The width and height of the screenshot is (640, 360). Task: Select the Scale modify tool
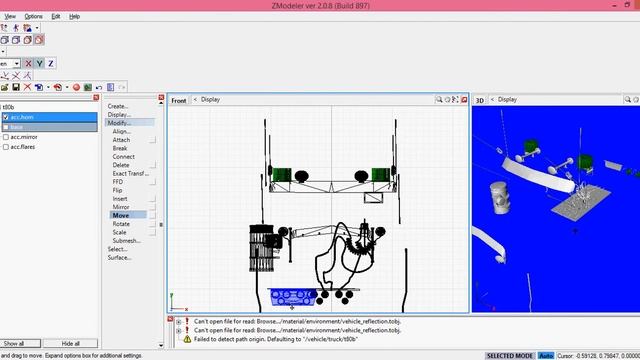pos(120,232)
